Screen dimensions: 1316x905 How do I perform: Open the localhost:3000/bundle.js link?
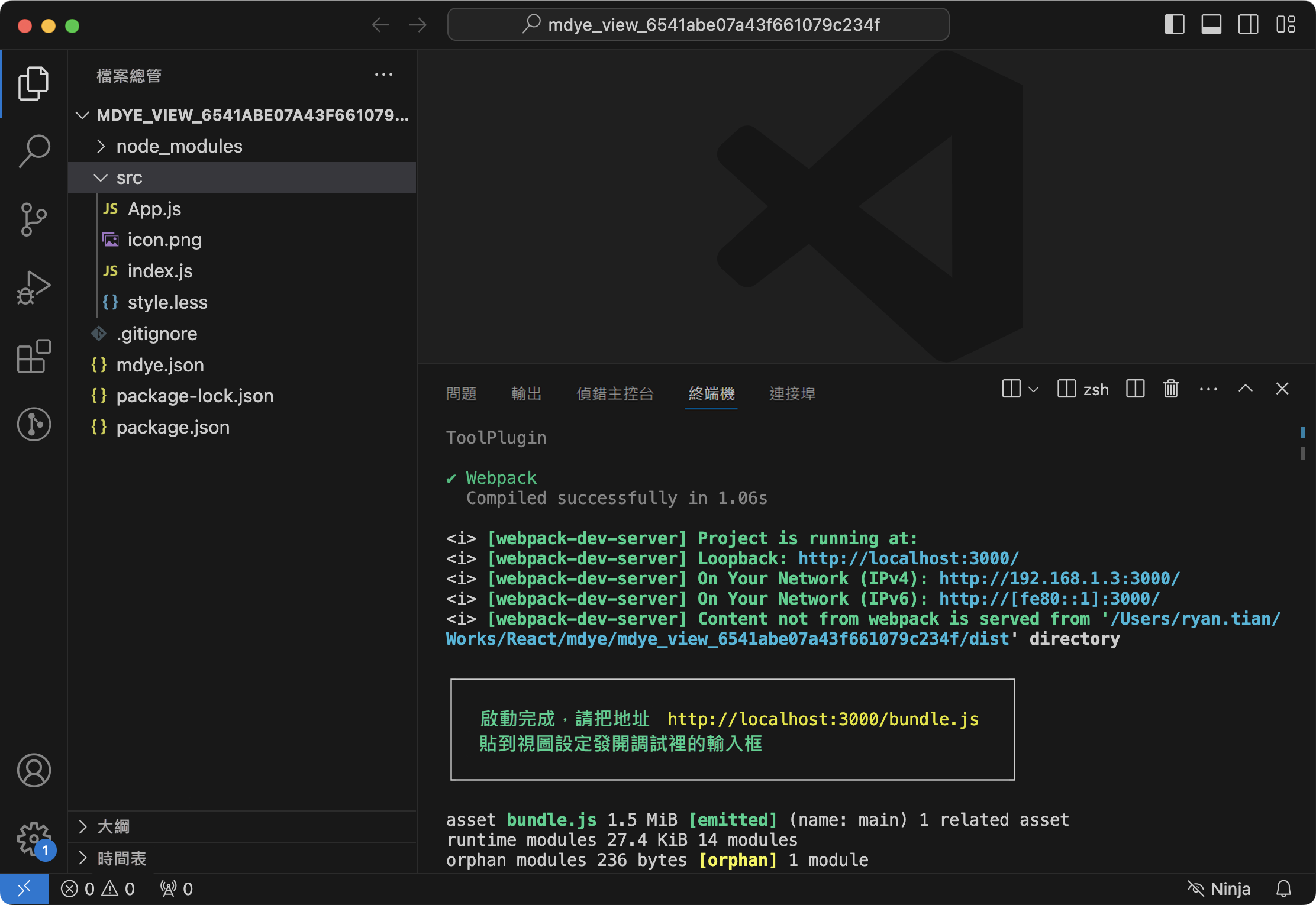[x=823, y=719]
